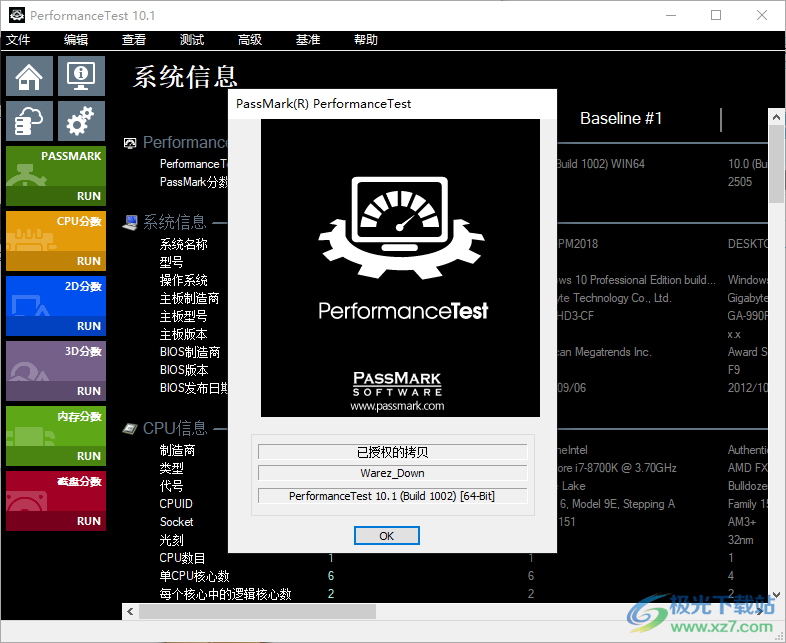Open the 高级 menu

pos(250,40)
